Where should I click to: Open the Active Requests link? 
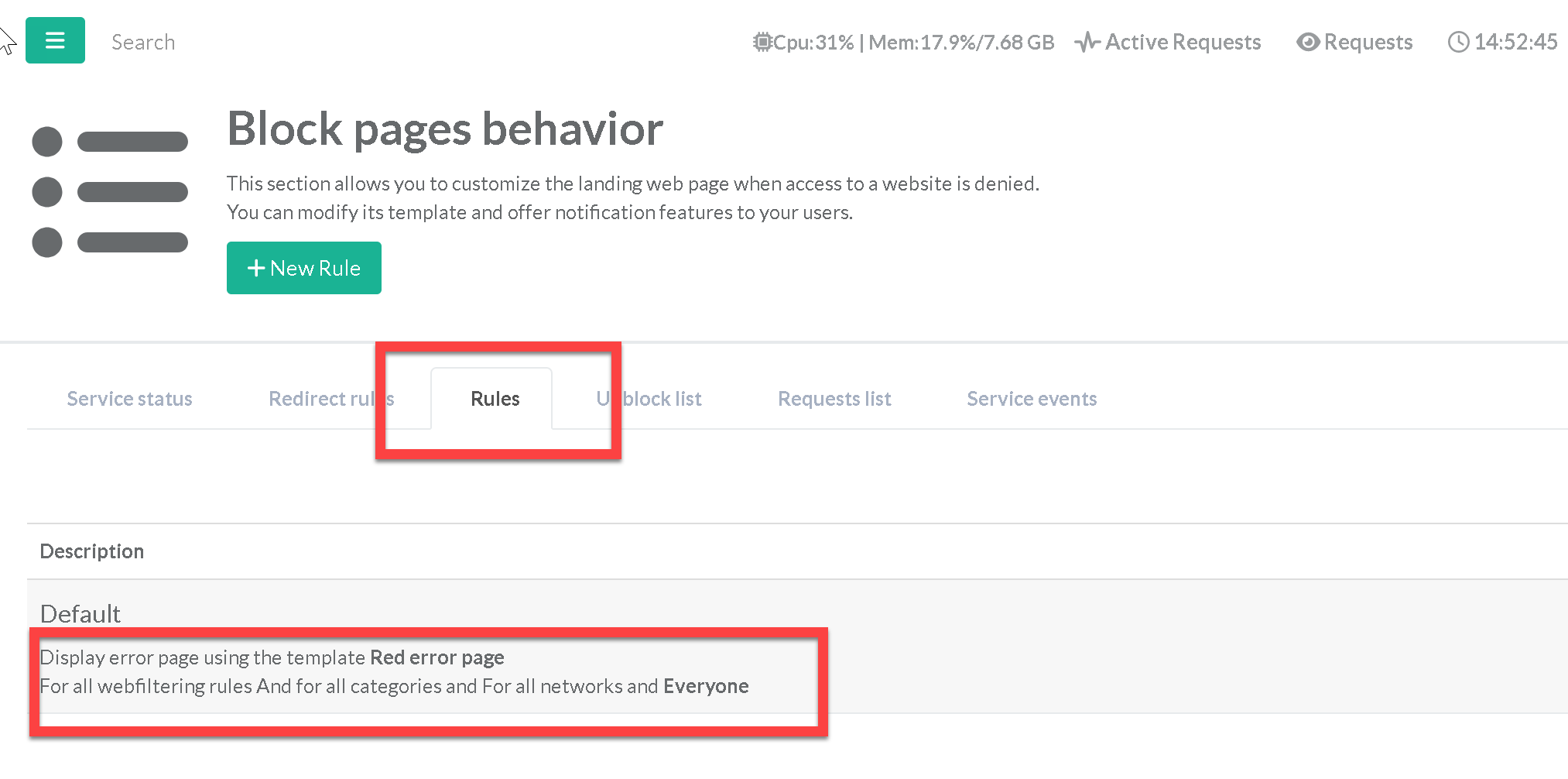coord(1183,42)
